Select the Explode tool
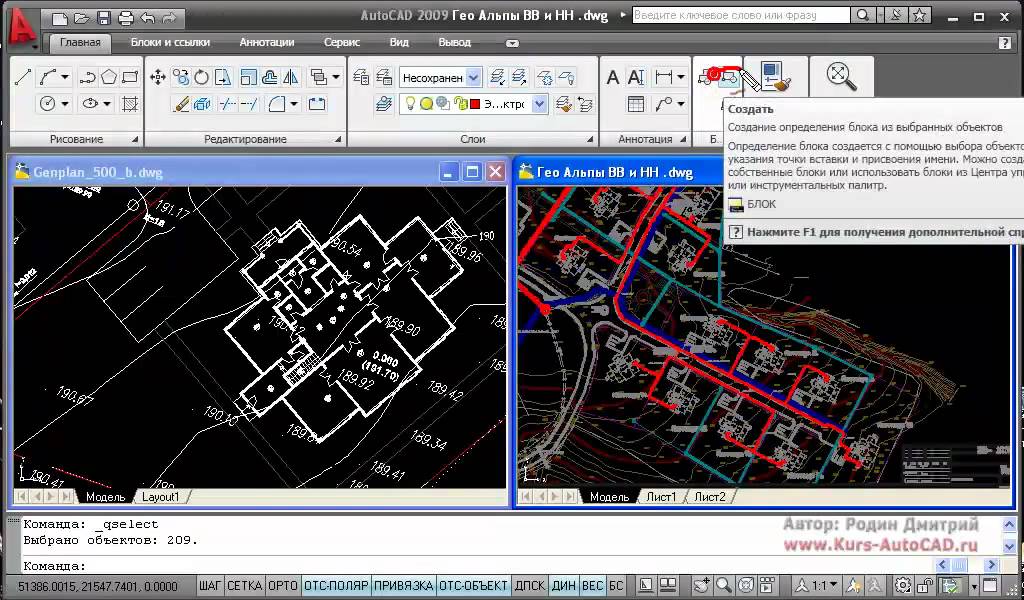 coord(202,104)
